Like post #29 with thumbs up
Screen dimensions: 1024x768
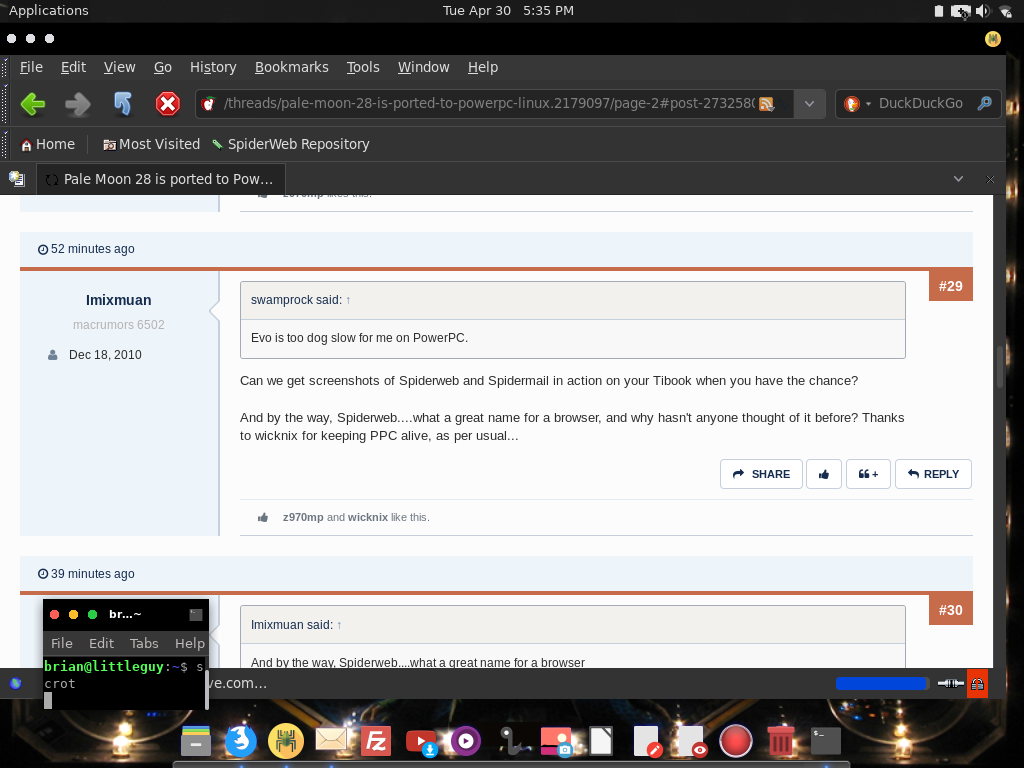click(824, 474)
